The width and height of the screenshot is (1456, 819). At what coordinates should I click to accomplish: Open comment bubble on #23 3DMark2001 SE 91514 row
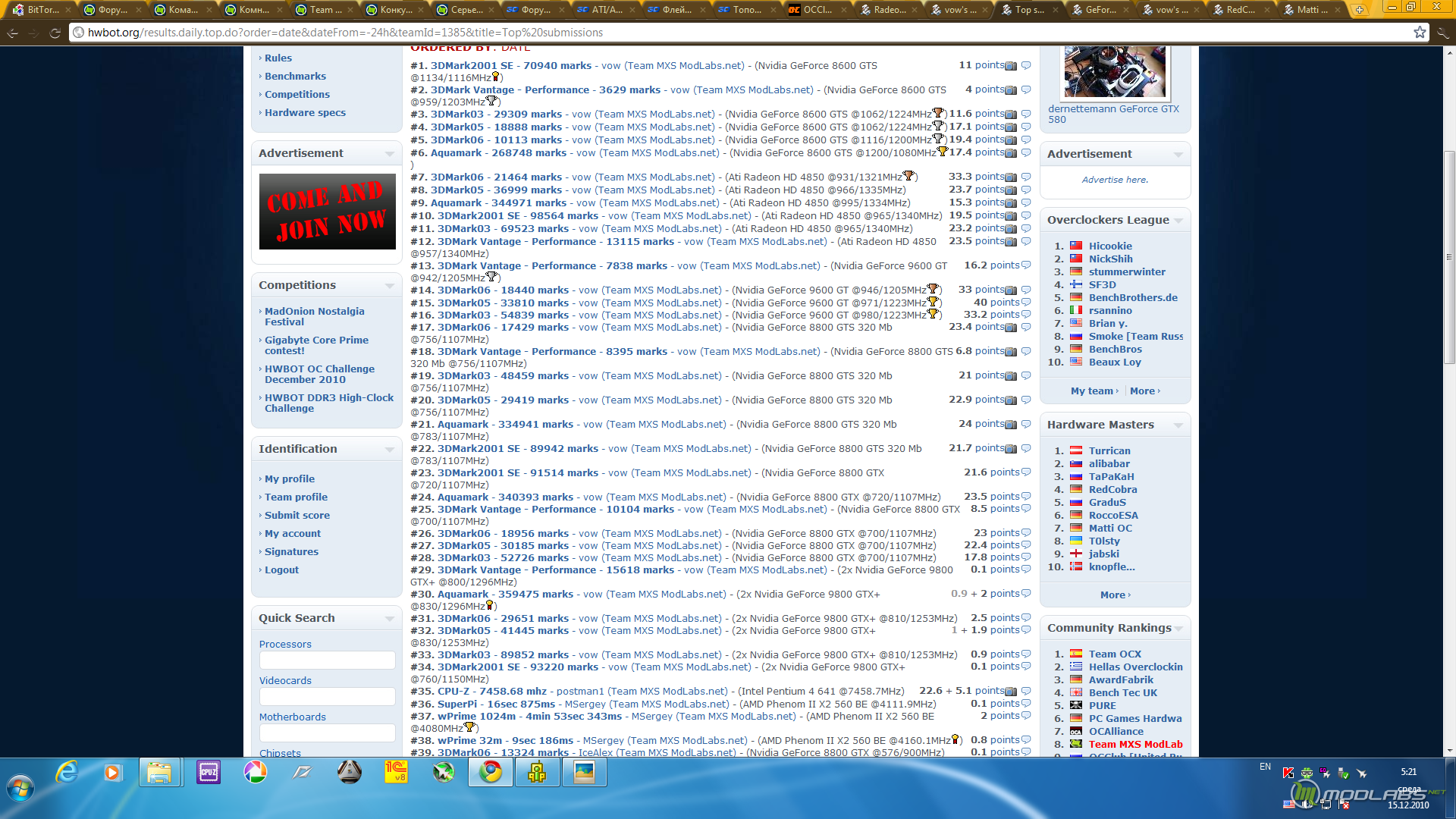coord(1026,472)
